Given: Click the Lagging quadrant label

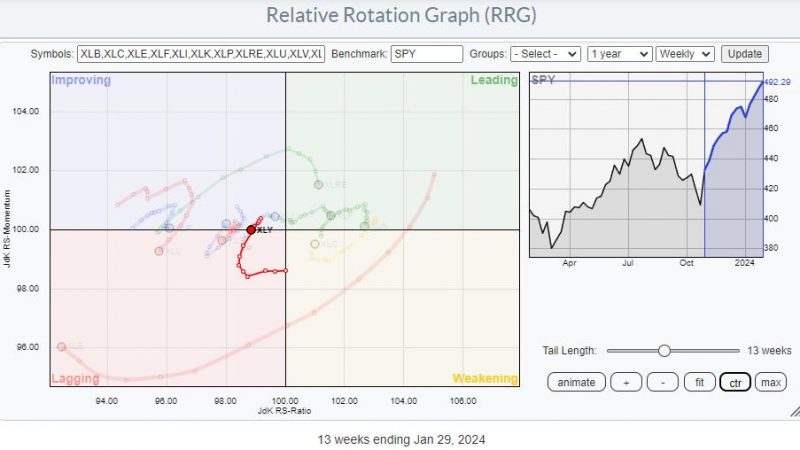Looking at the screenshot, I should [x=75, y=379].
